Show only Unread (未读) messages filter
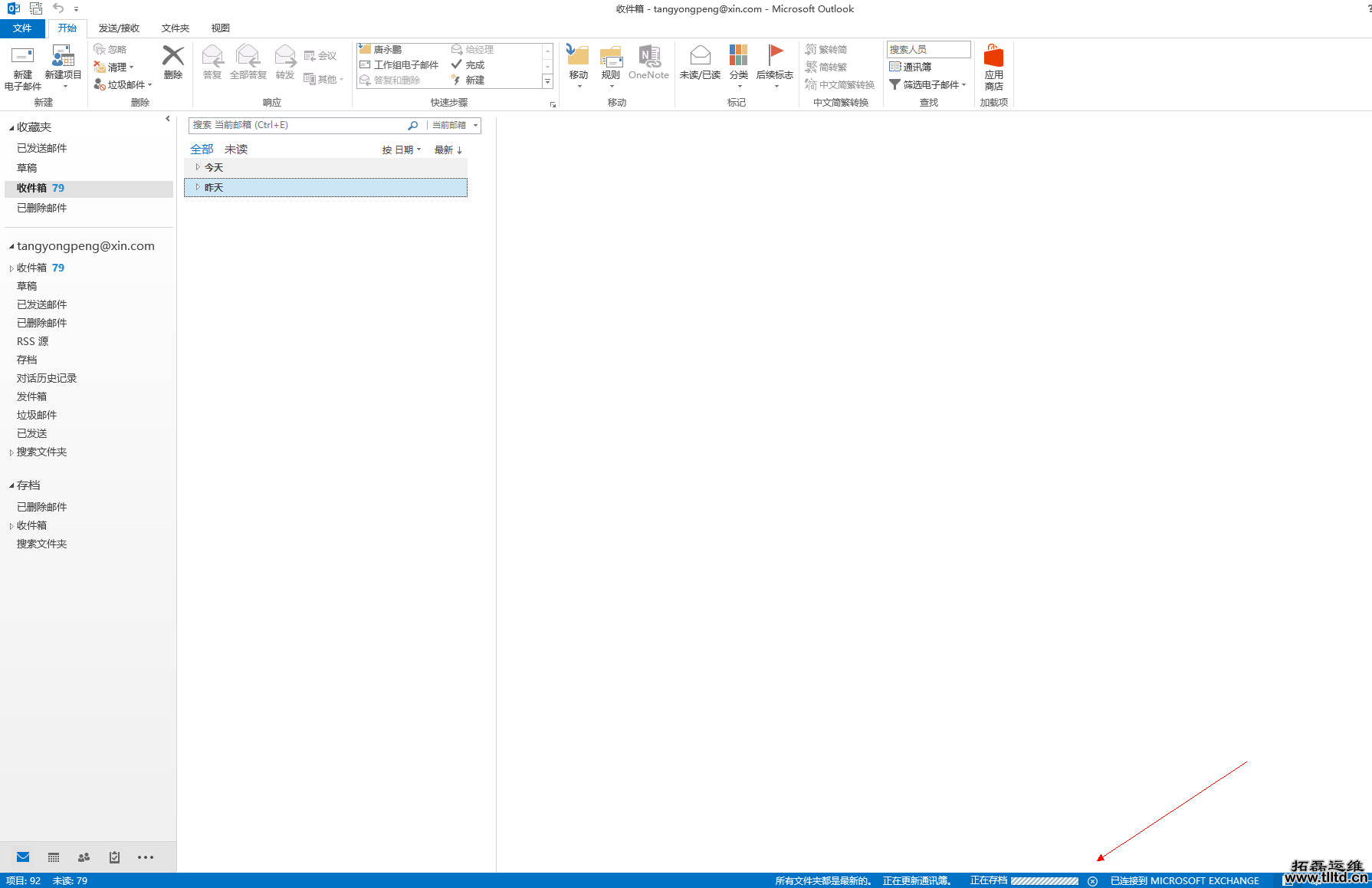This screenshot has width=1372, height=888. click(x=236, y=150)
